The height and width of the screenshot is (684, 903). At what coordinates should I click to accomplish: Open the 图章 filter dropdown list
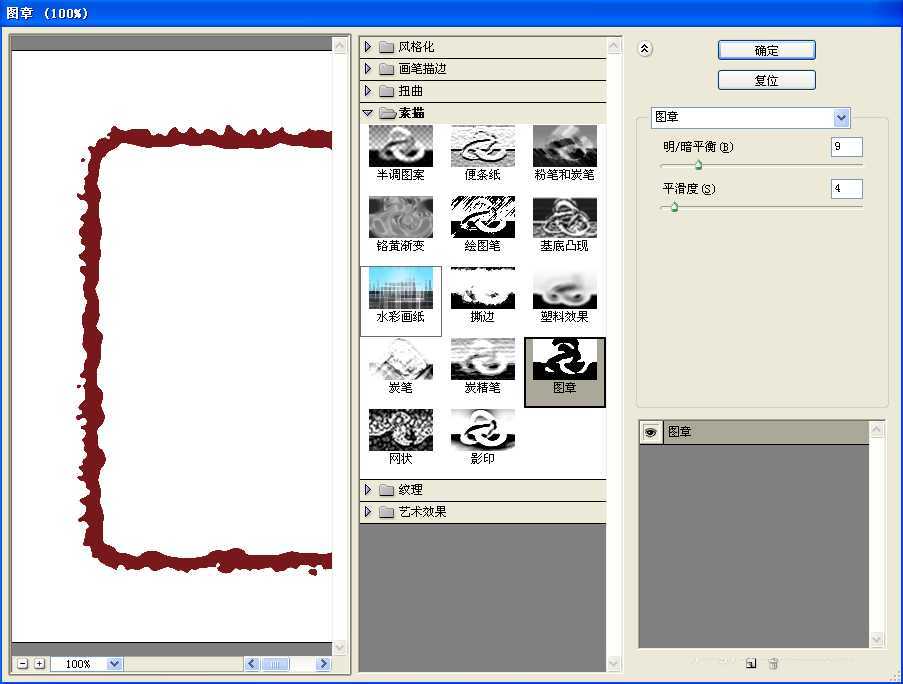[839, 117]
